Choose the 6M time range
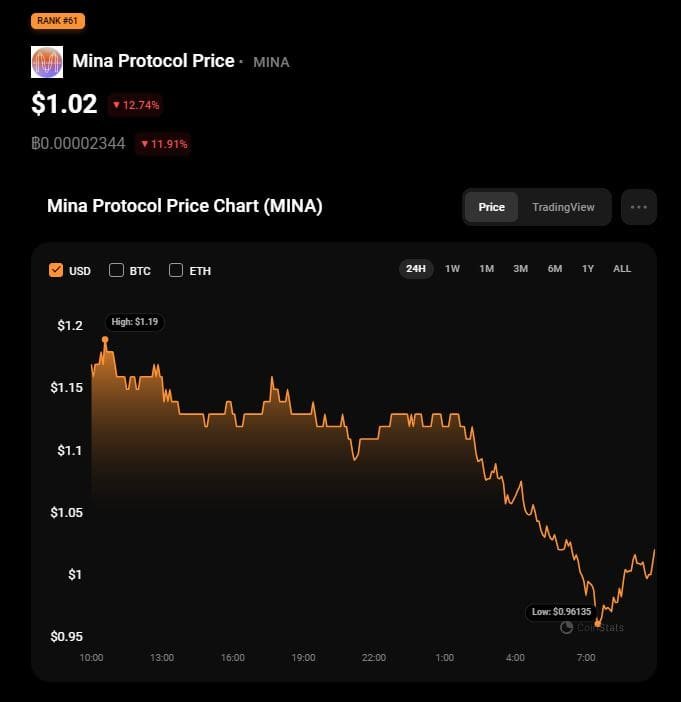681x702 pixels. point(554,268)
